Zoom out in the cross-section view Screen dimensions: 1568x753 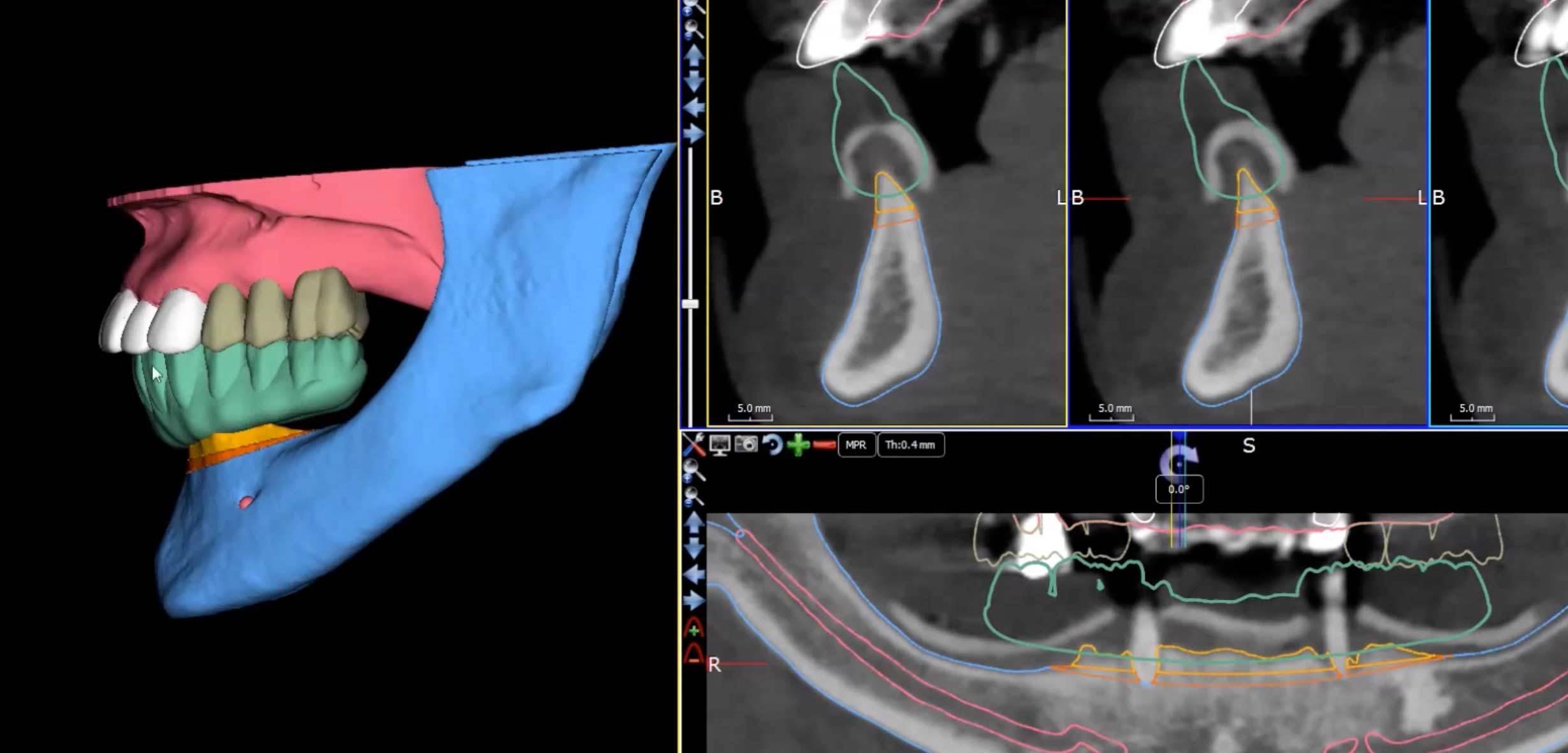click(693, 29)
